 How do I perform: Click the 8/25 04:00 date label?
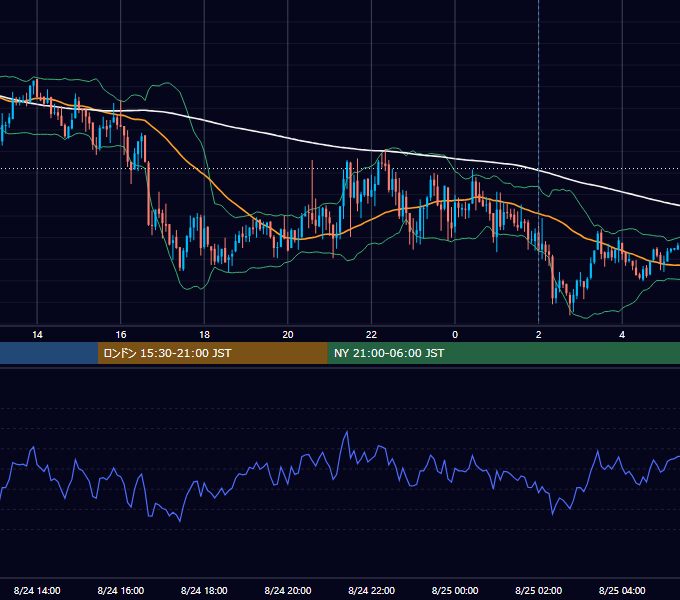pos(622,590)
